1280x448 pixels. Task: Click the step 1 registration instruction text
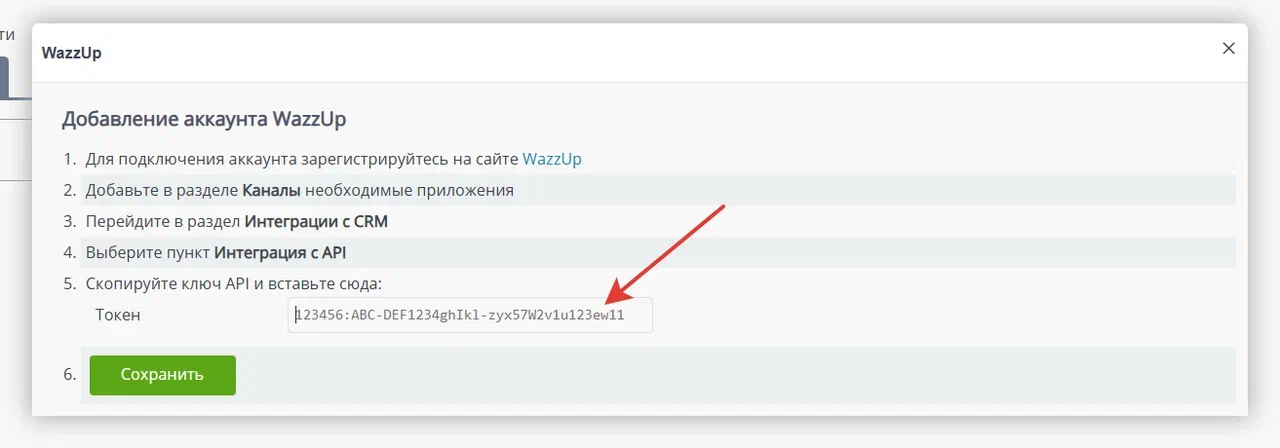[x=302, y=159]
